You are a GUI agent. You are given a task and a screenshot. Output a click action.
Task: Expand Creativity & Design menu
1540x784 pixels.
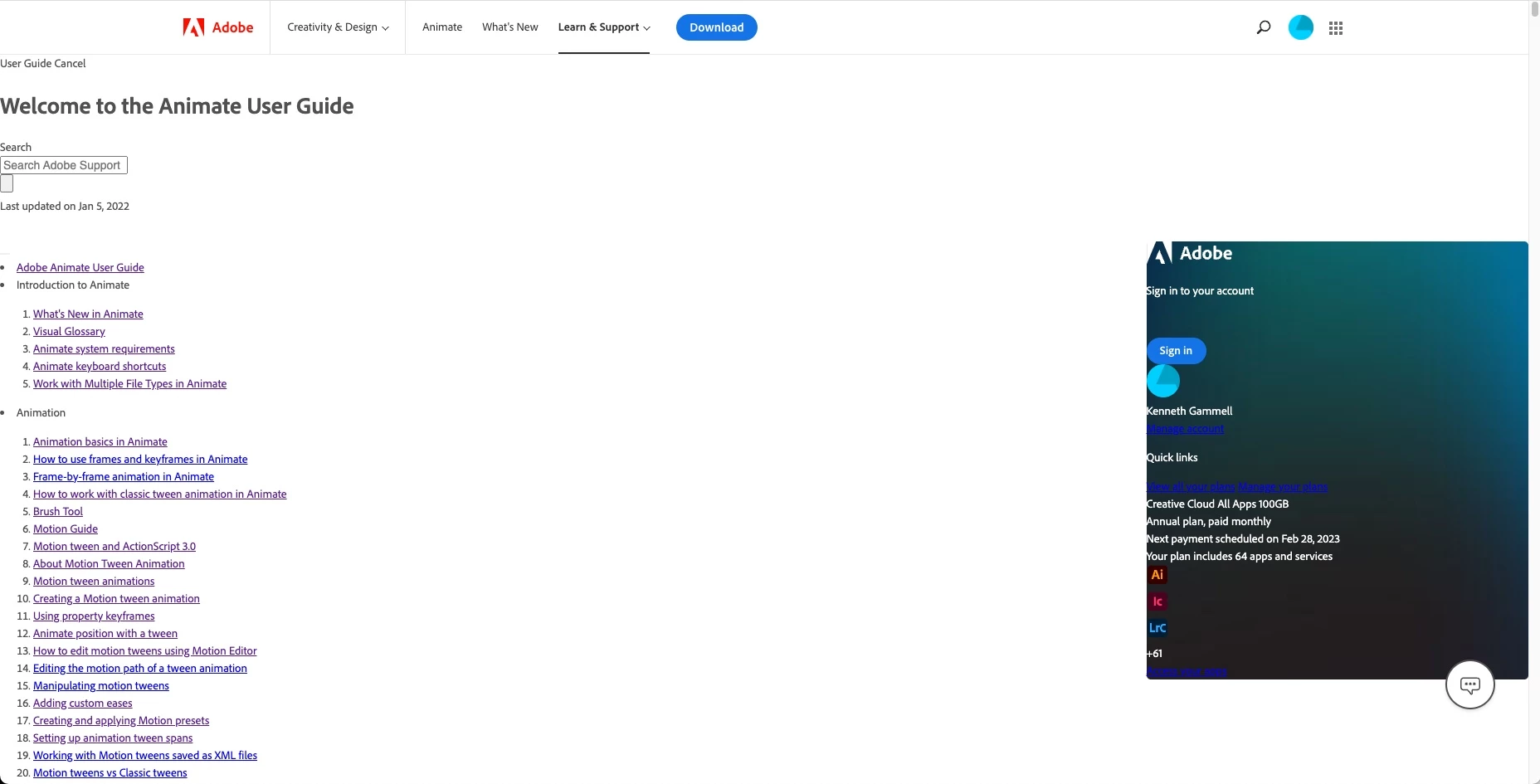pyautogui.click(x=338, y=27)
